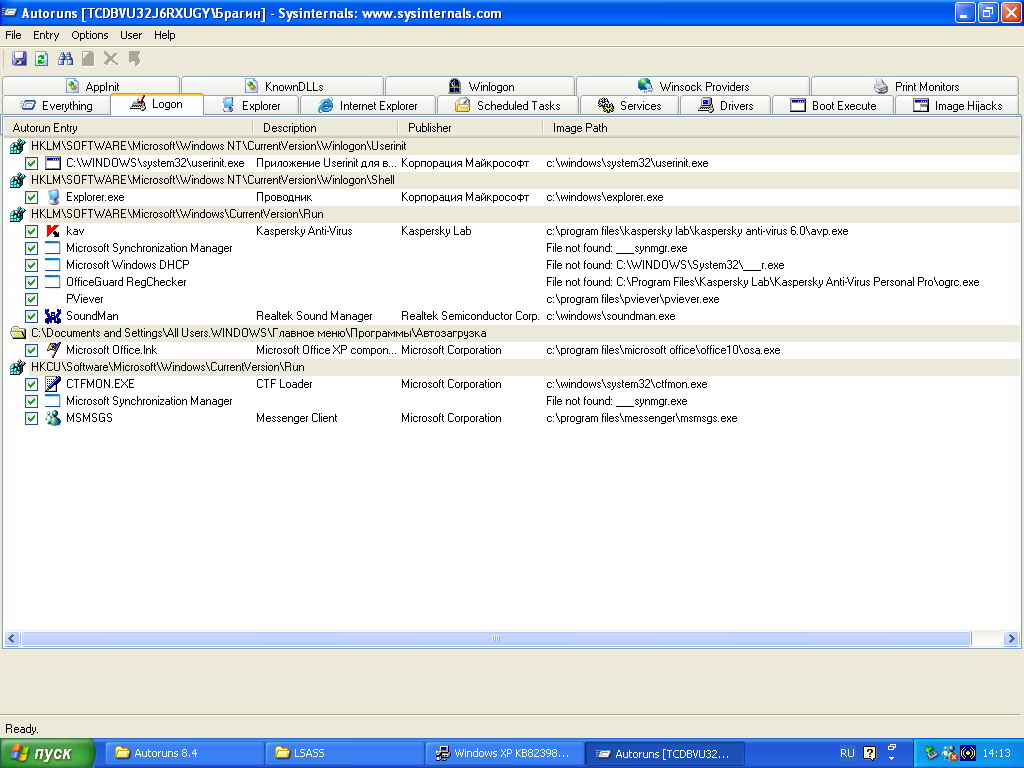Open the Scheduled Tasks tab
The image size is (1024, 768).
coord(507,106)
